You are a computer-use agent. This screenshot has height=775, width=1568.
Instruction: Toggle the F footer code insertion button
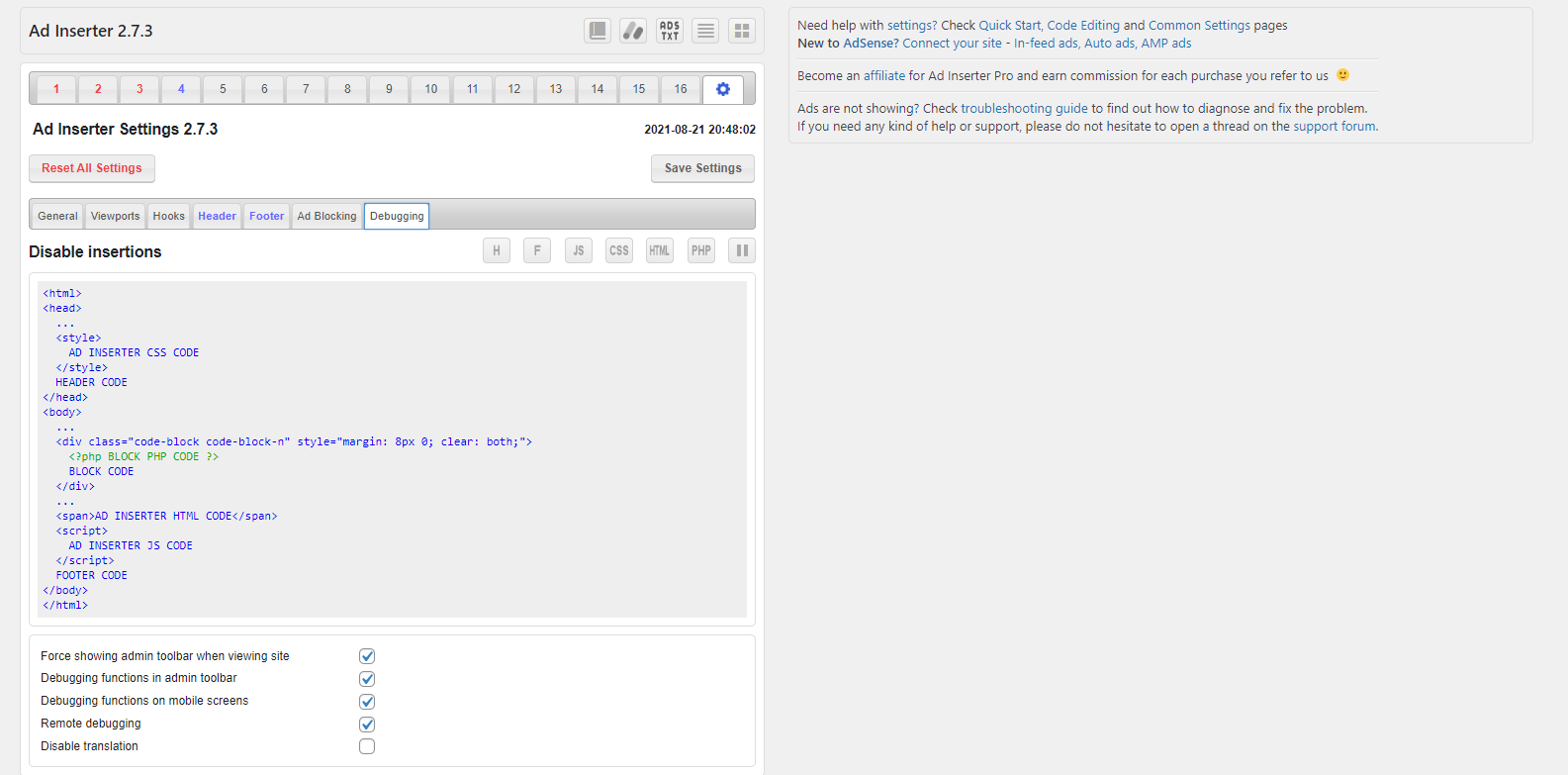[x=537, y=250]
